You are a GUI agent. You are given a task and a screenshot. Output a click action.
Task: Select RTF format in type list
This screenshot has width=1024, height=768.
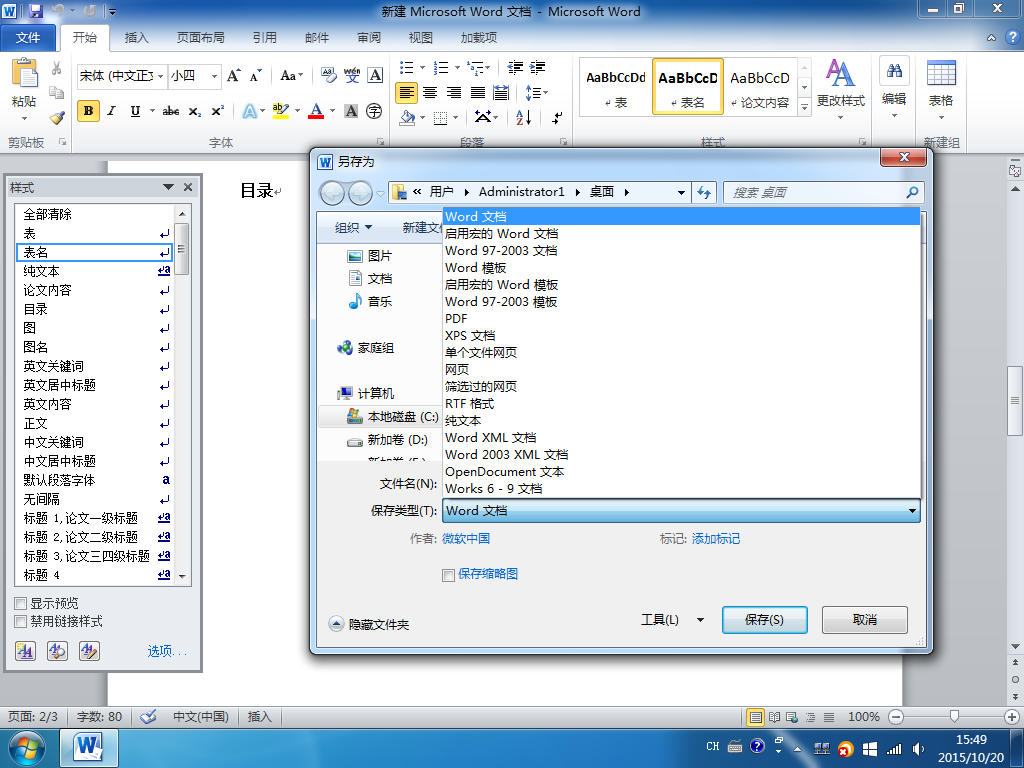681,404
